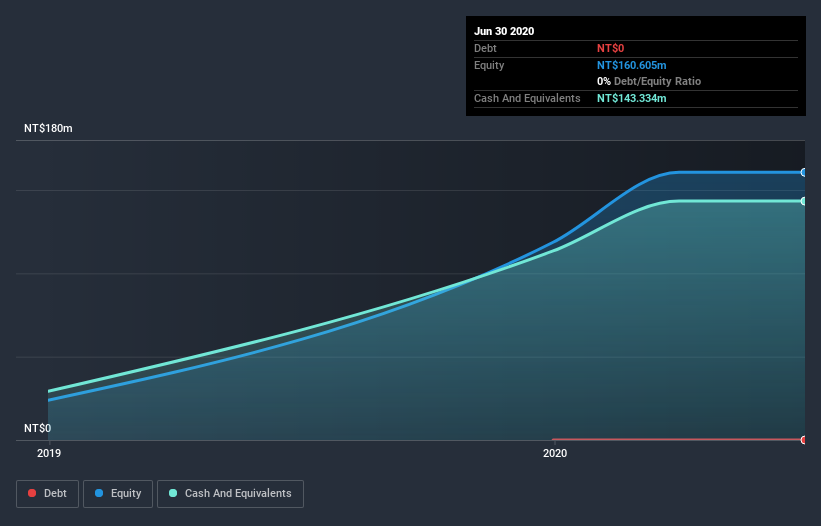This screenshot has height=526, width=821.
Task: Click the NT$143.334m cash value
Action: click(631, 98)
